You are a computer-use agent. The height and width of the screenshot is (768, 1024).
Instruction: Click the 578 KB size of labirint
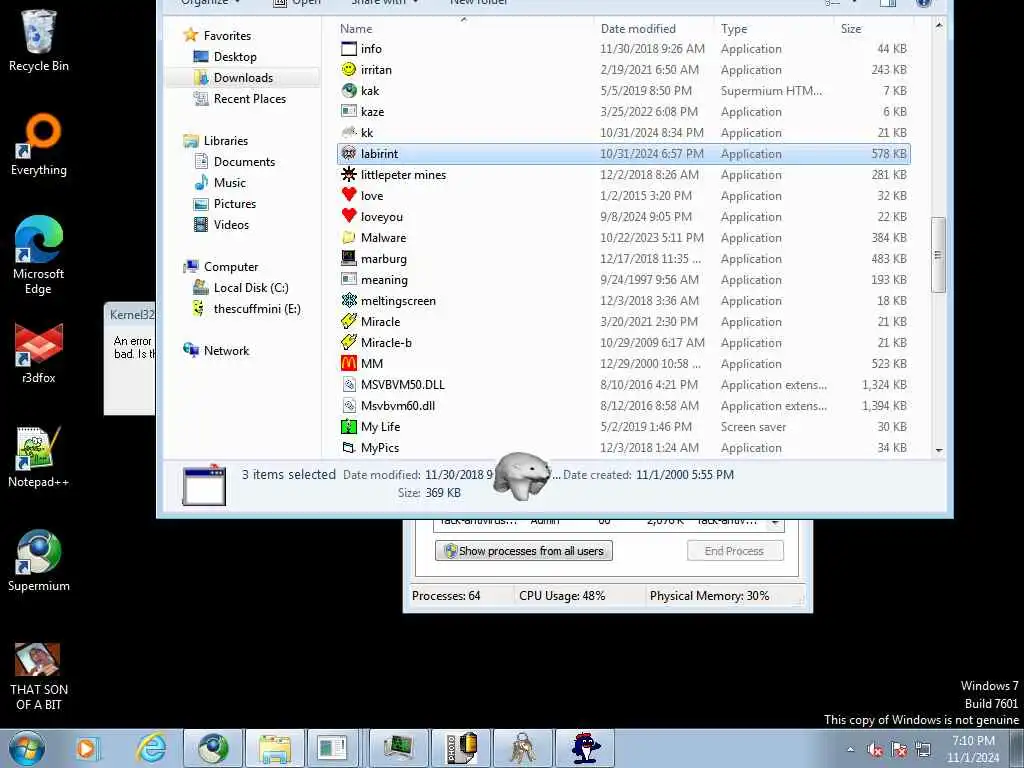tap(889, 153)
